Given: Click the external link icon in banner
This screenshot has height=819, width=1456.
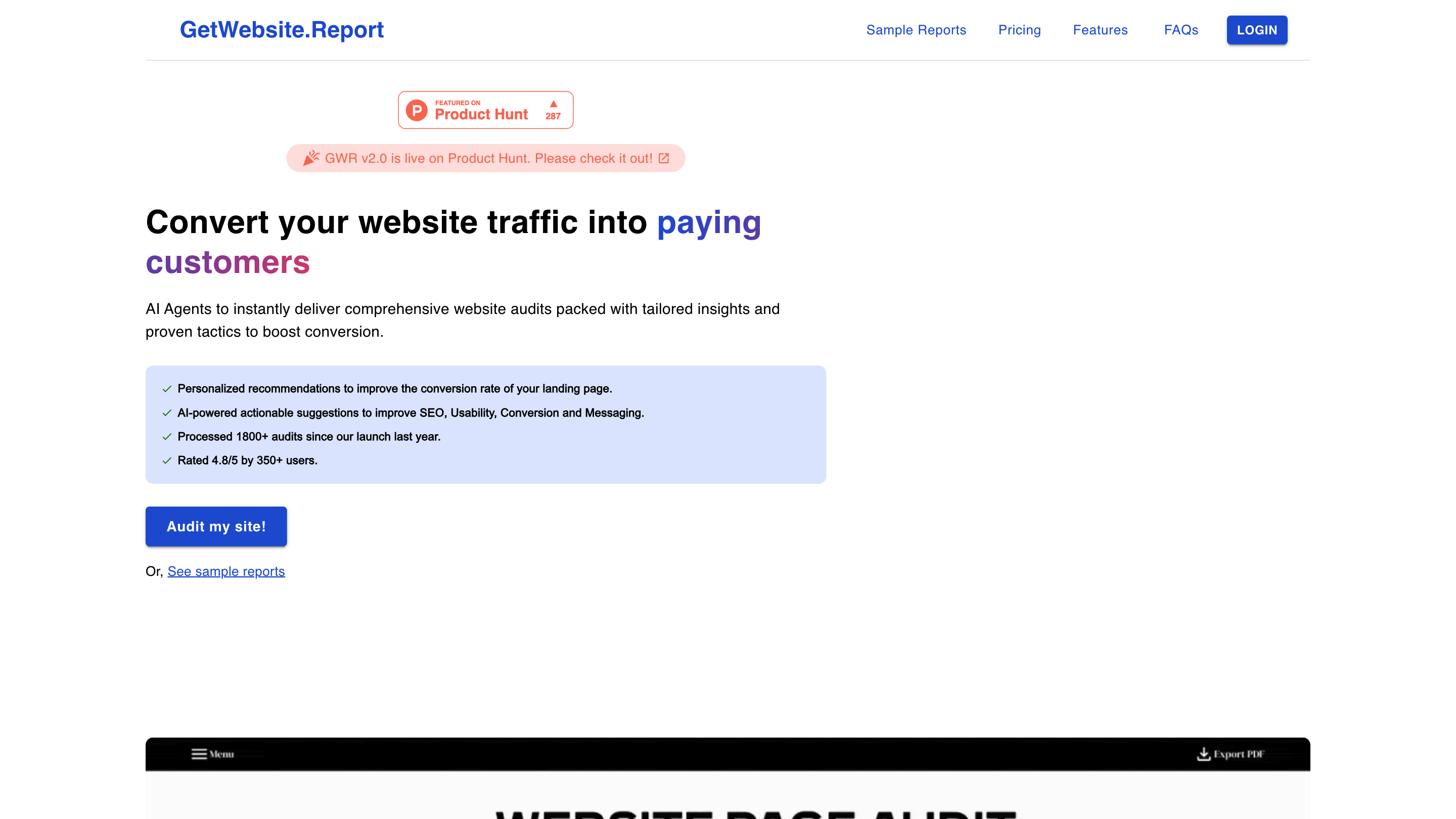Looking at the screenshot, I should pyautogui.click(x=664, y=158).
